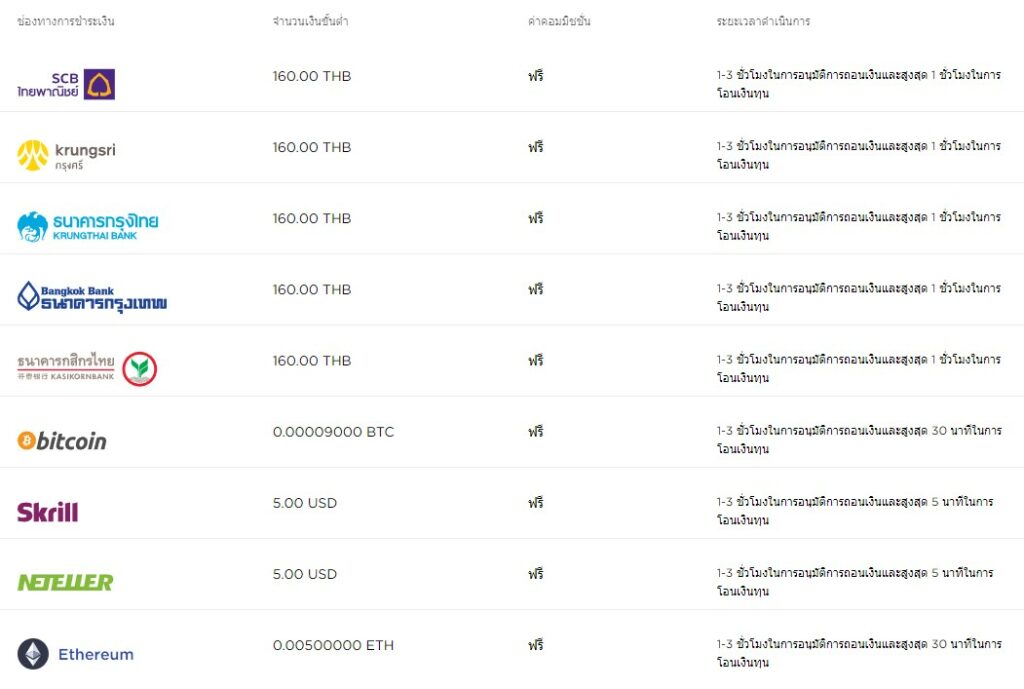Click the processing time column header
Screen dimensions: 1024x689
point(763,21)
